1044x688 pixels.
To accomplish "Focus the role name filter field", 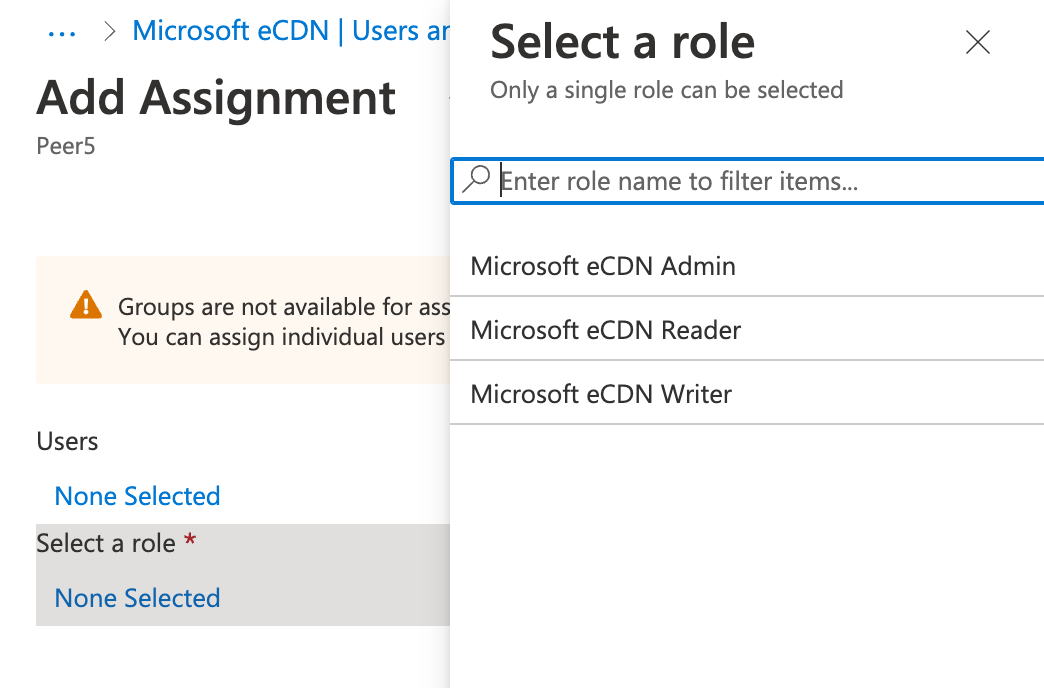I will click(760, 181).
